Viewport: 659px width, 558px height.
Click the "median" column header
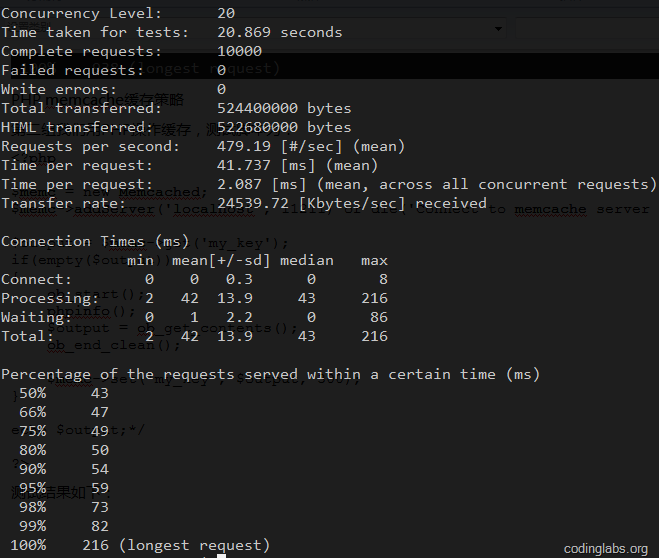[307, 261]
